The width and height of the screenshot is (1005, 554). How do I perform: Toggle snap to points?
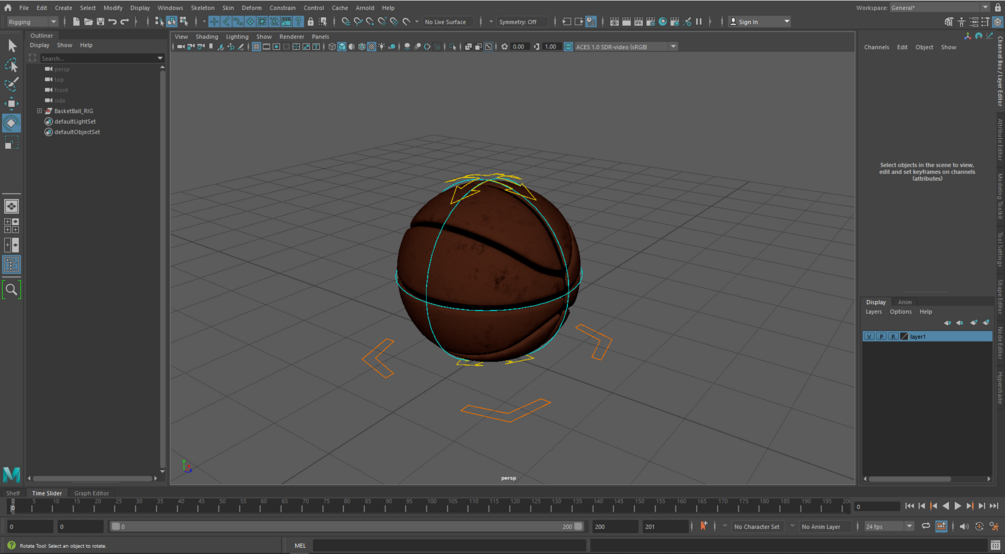click(370, 22)
